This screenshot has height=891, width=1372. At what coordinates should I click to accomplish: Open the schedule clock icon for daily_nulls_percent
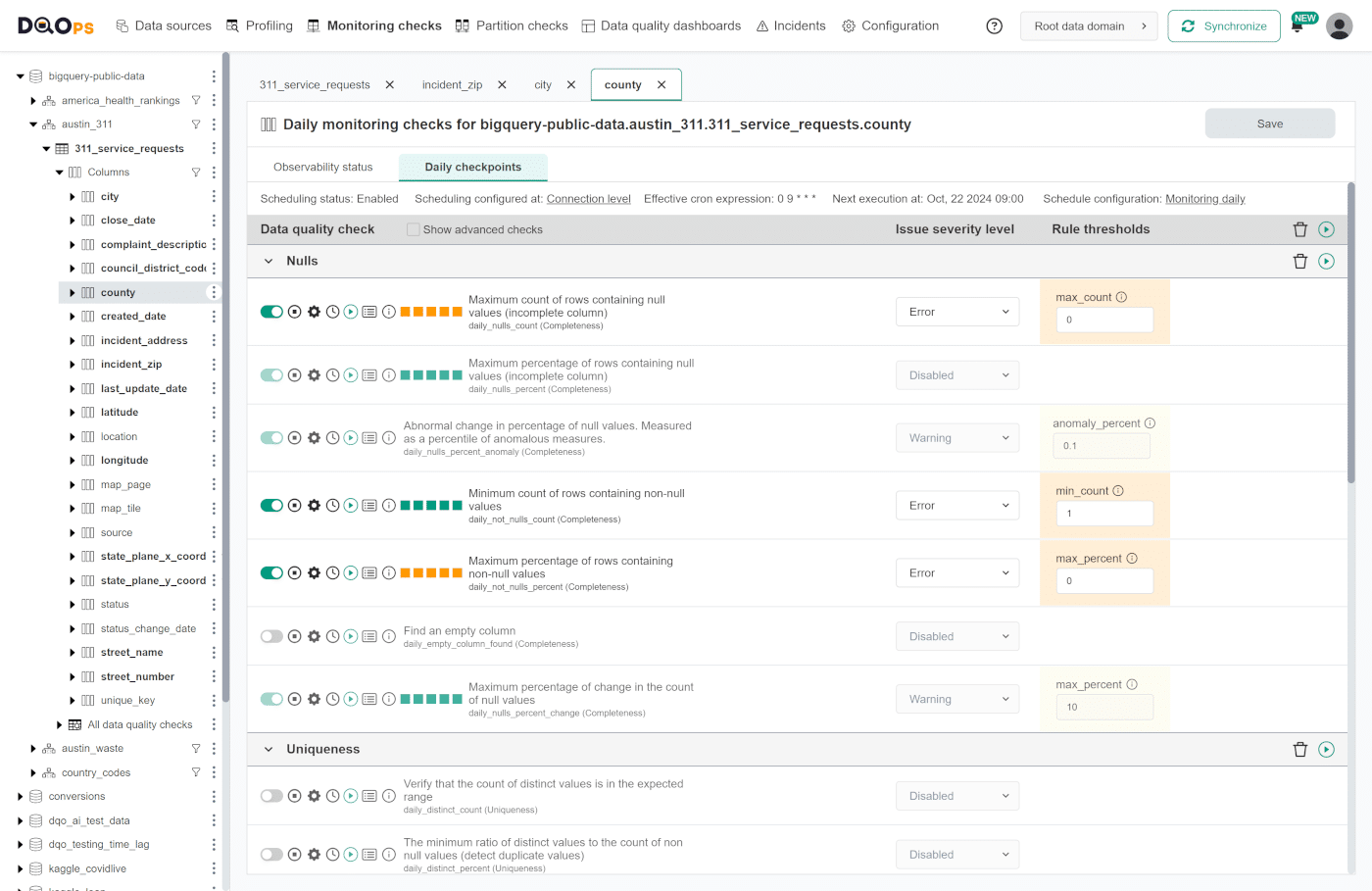[x=332, y=374]
